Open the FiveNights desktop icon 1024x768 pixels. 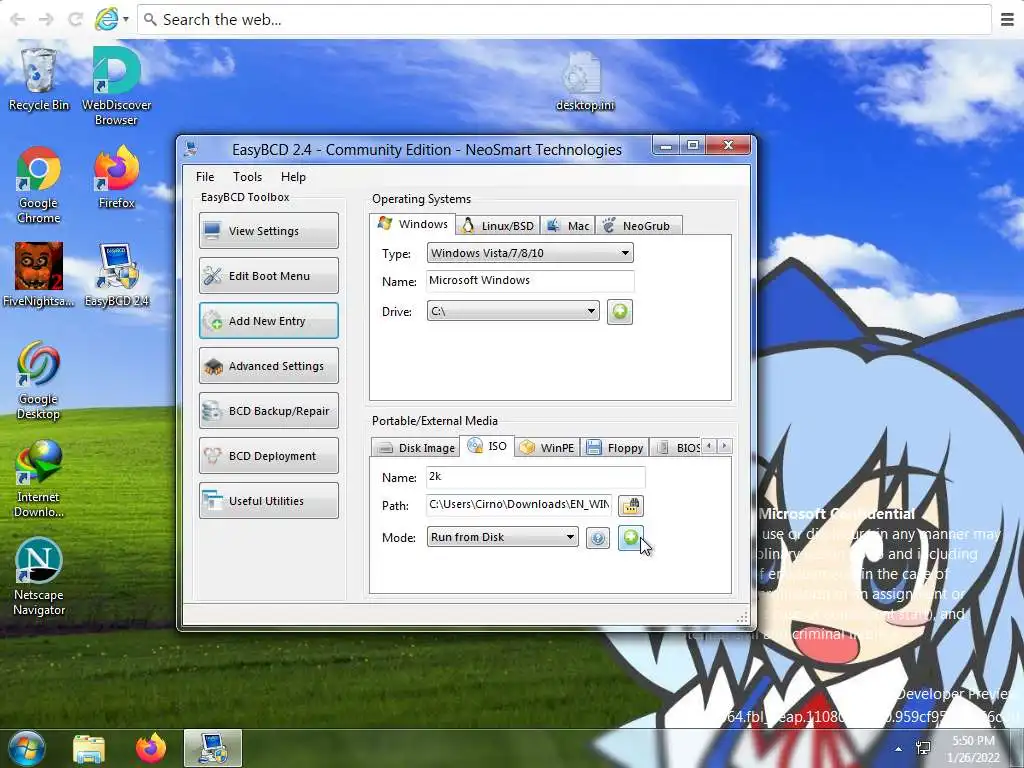pos(39,275)
